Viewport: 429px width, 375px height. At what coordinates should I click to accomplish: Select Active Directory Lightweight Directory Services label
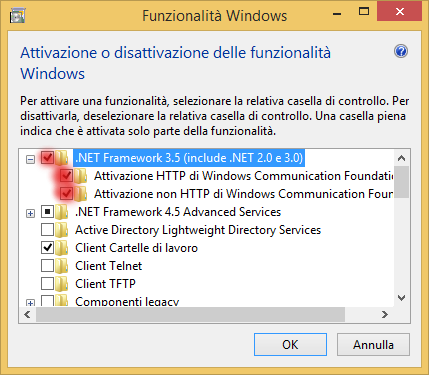click(x=198, y=230)
